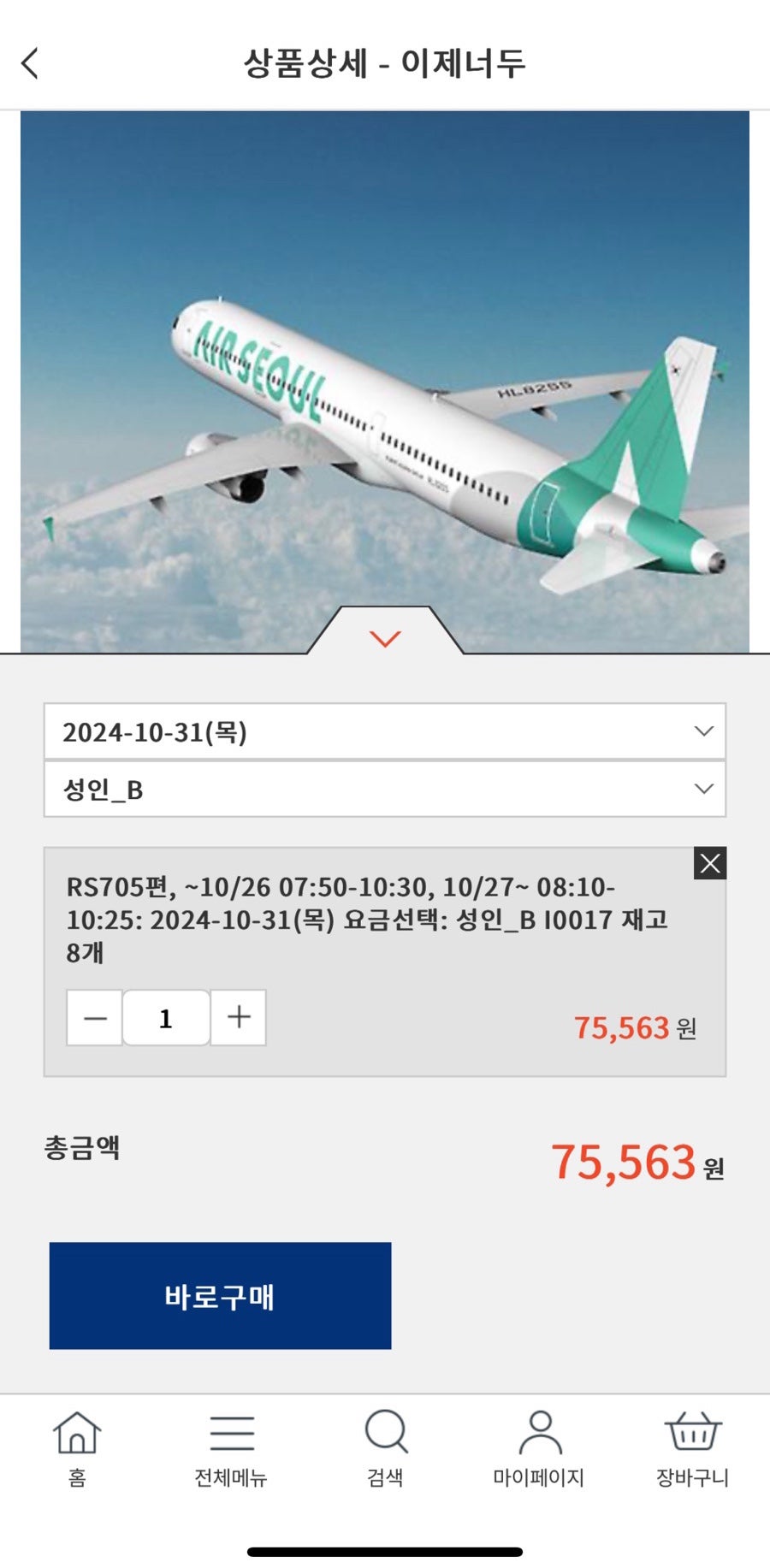Click the dropdown arrow on date selector
The width and height of the screenshot is (770, 1568).
(704, 731)
